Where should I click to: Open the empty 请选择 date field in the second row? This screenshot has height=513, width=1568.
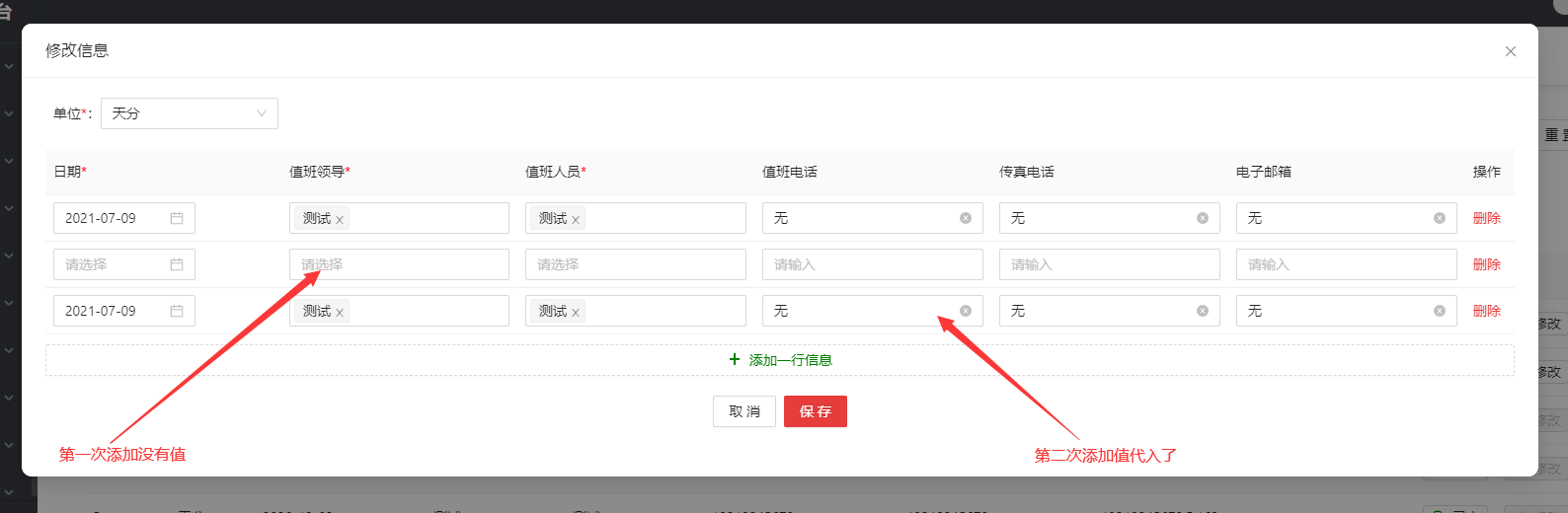(x=124, y=264)
